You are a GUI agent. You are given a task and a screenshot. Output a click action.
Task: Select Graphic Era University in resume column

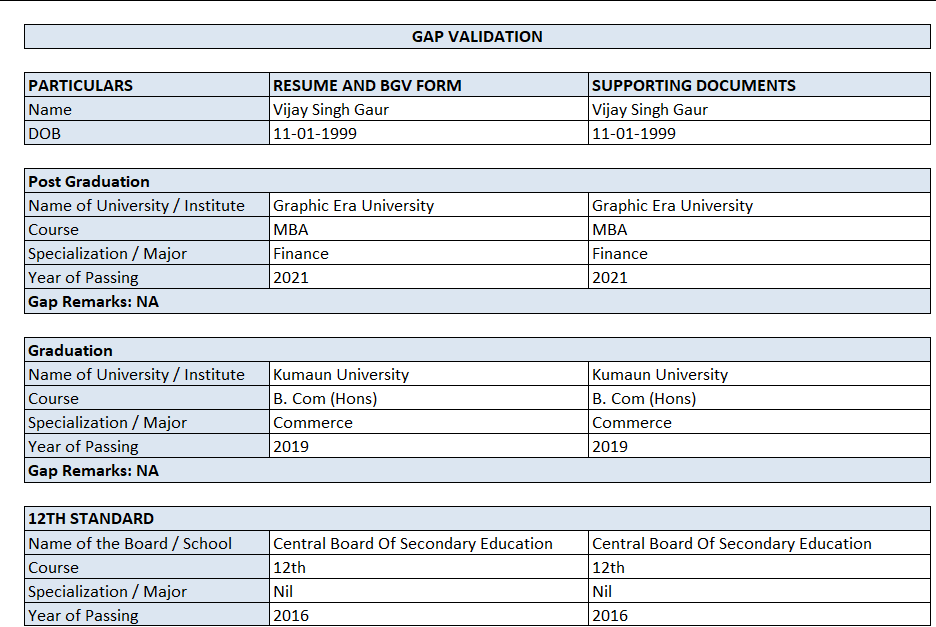pos(429,205)
